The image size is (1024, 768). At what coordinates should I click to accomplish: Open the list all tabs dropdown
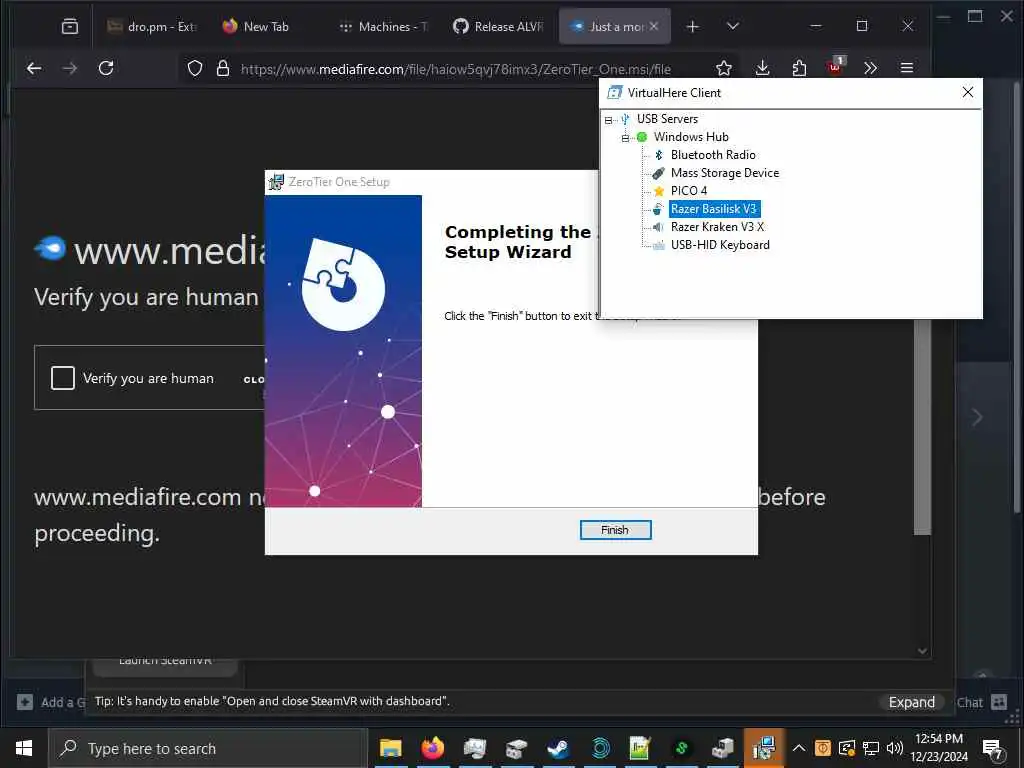tap(733, 26)
